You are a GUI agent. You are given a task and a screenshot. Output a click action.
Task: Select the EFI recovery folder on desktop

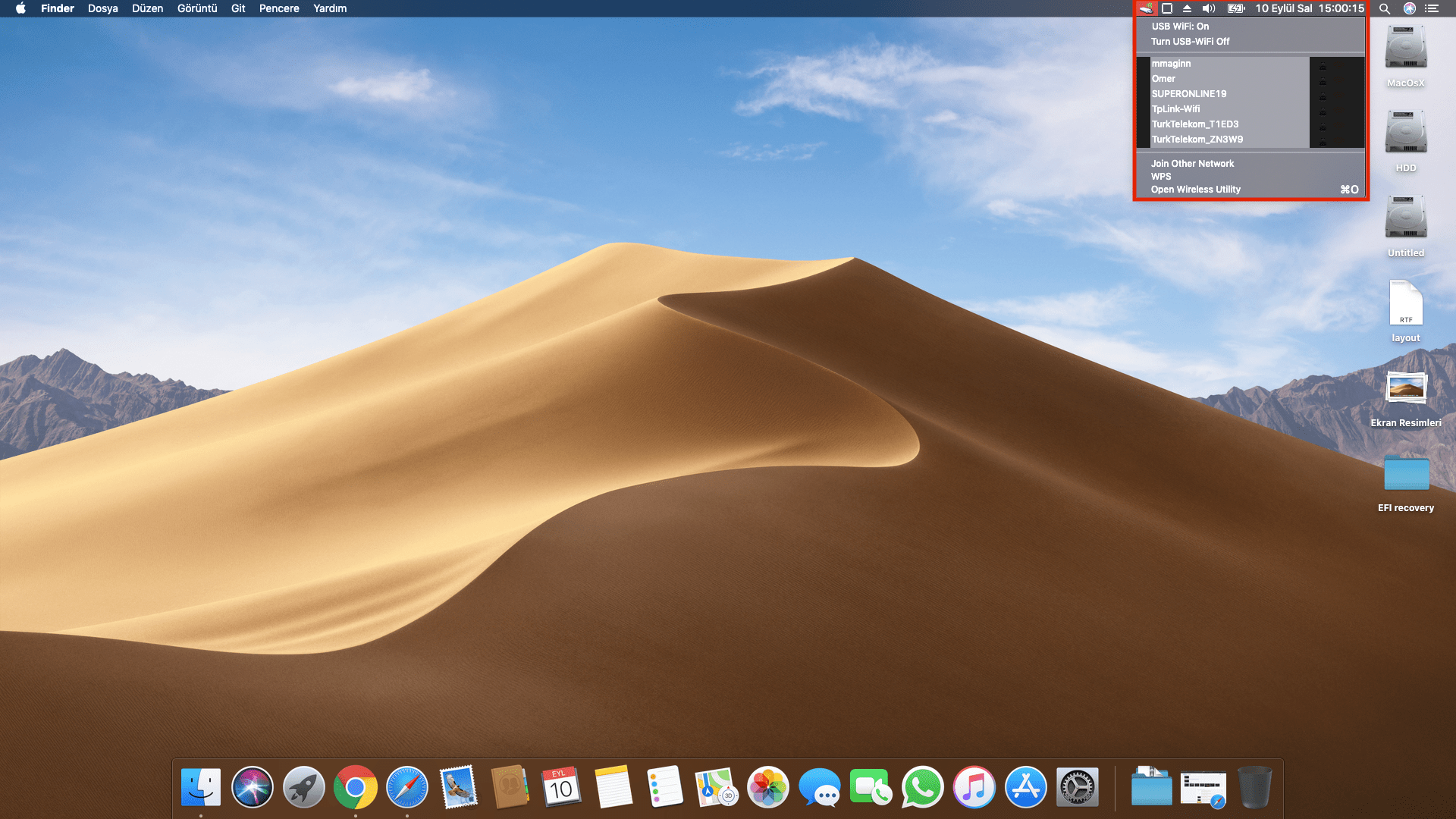click(x=1406, y=474)
